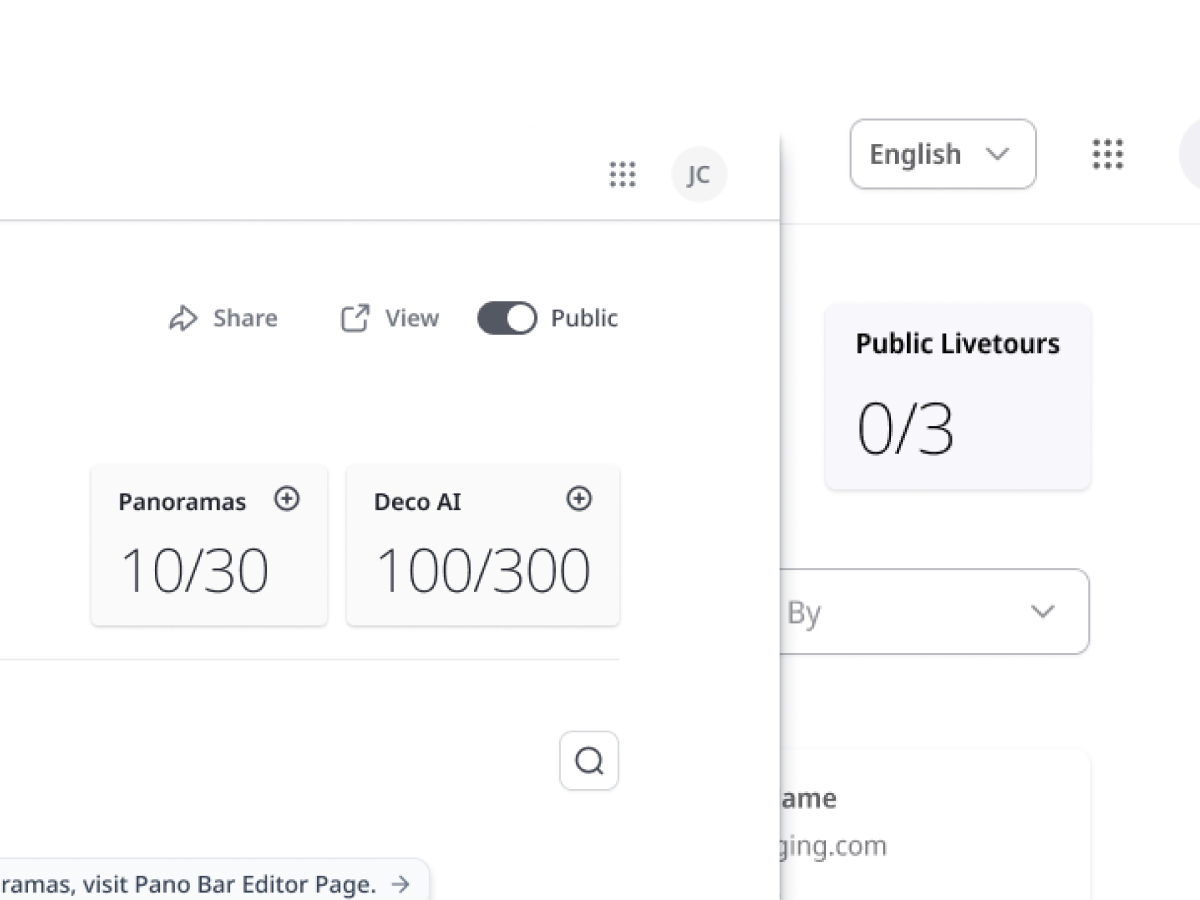Viewport: 1200px width, 900px height.
Task: Click the Share label text
Action: coord(245,318)
